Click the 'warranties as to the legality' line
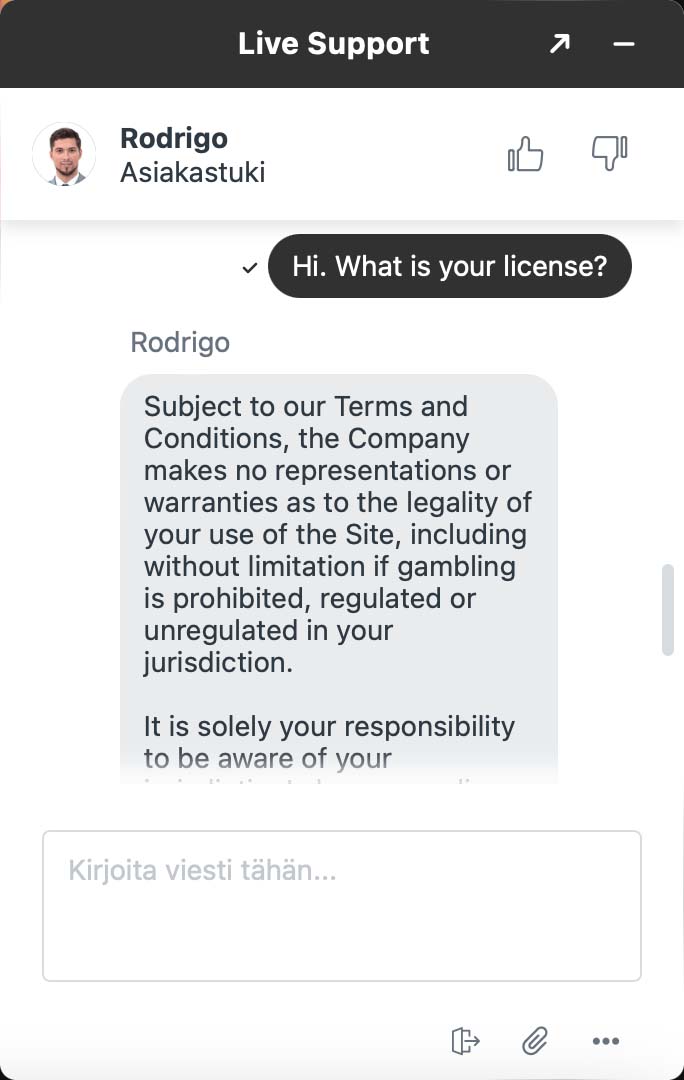 (337, 502)
